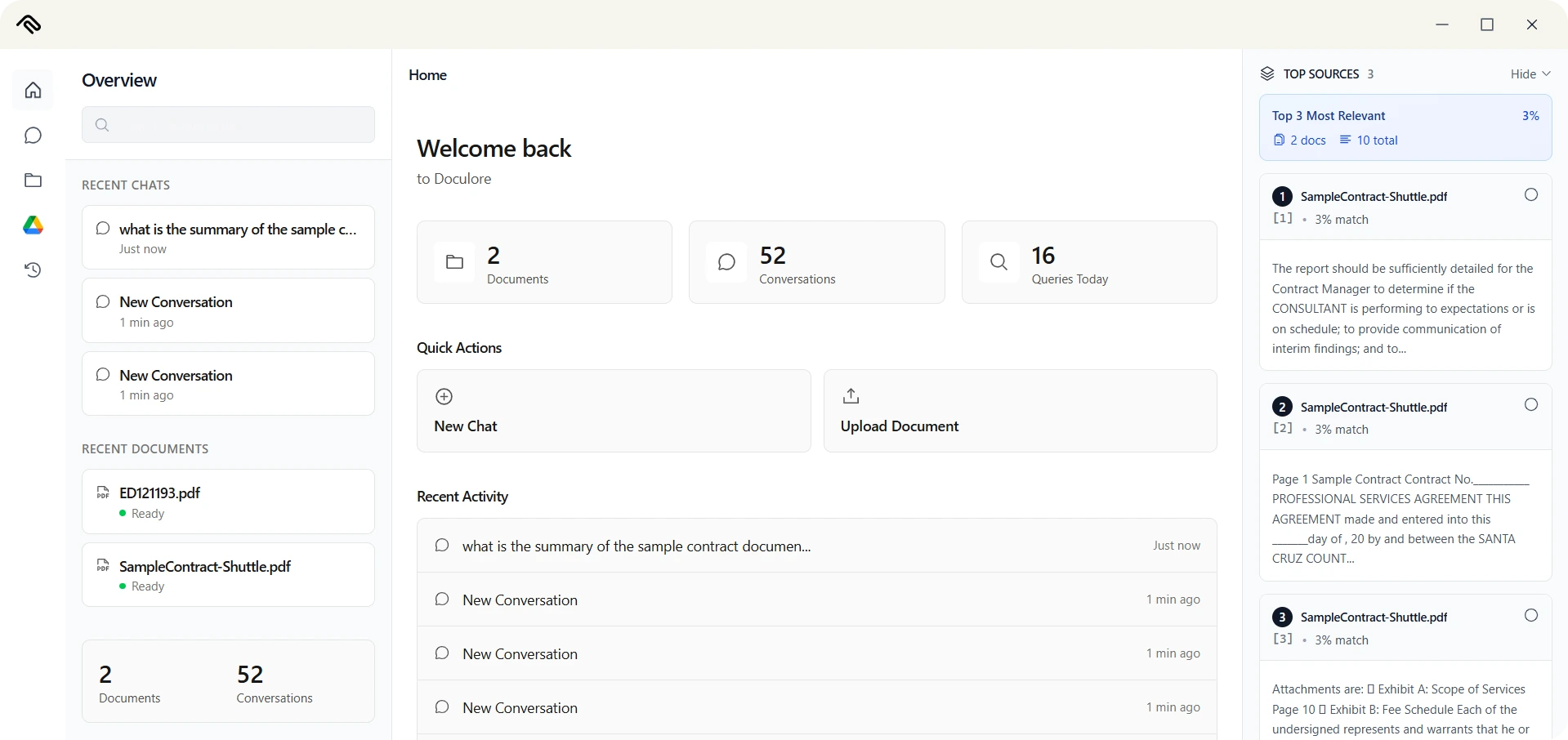
Task: Open the Documents folder icon in sidebar
Action: click(33, 181)
